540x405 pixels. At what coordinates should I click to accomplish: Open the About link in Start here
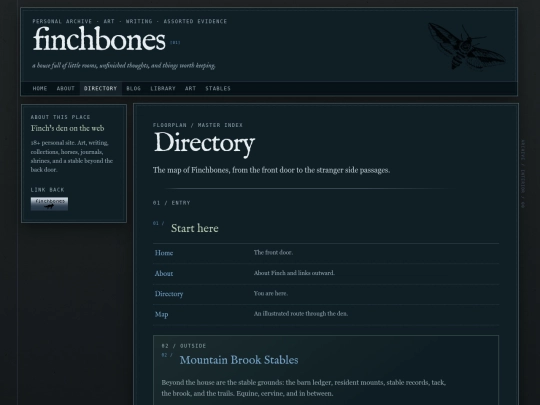164,273
